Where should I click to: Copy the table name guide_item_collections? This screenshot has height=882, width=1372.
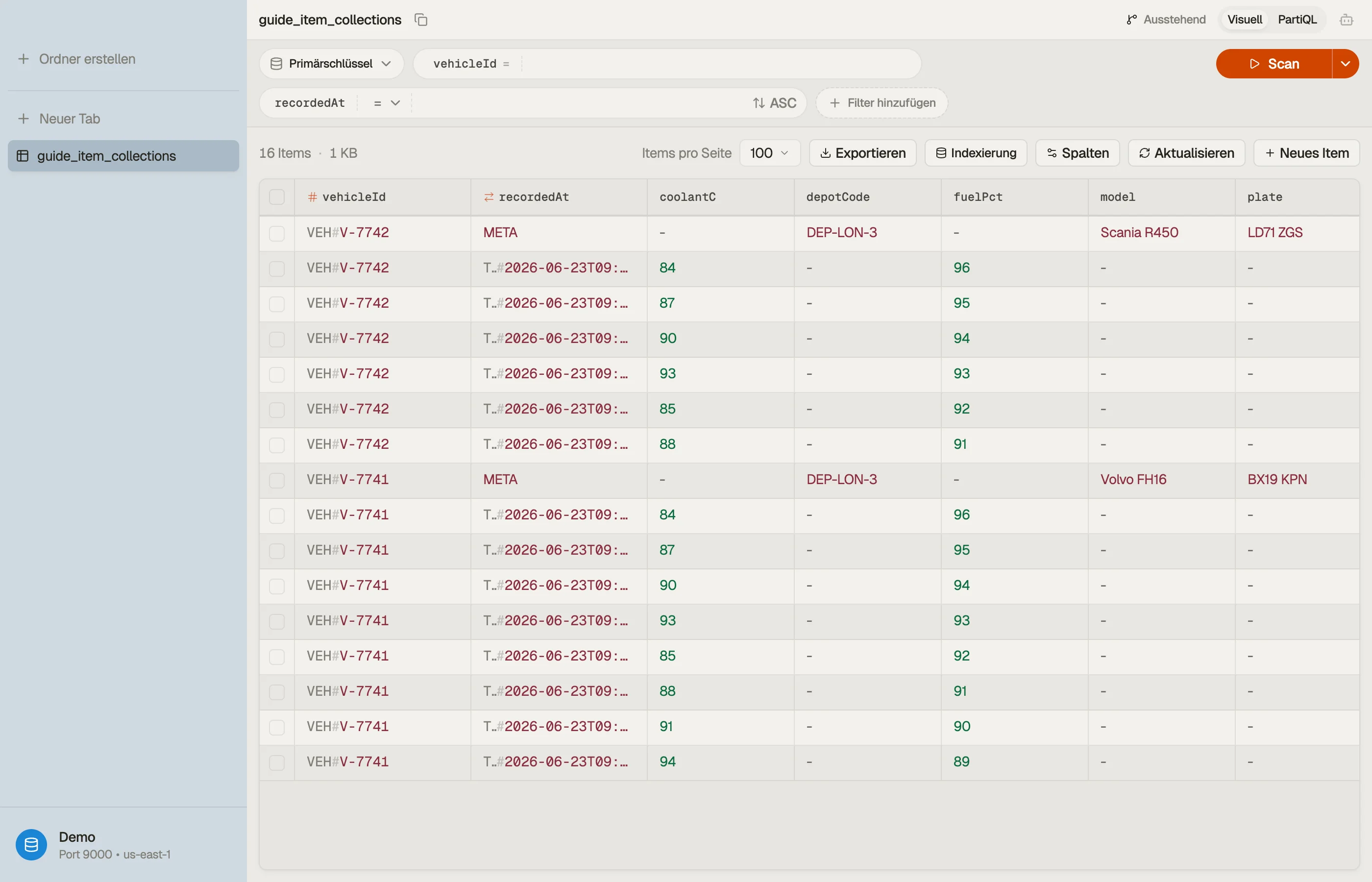click(421, 20)
